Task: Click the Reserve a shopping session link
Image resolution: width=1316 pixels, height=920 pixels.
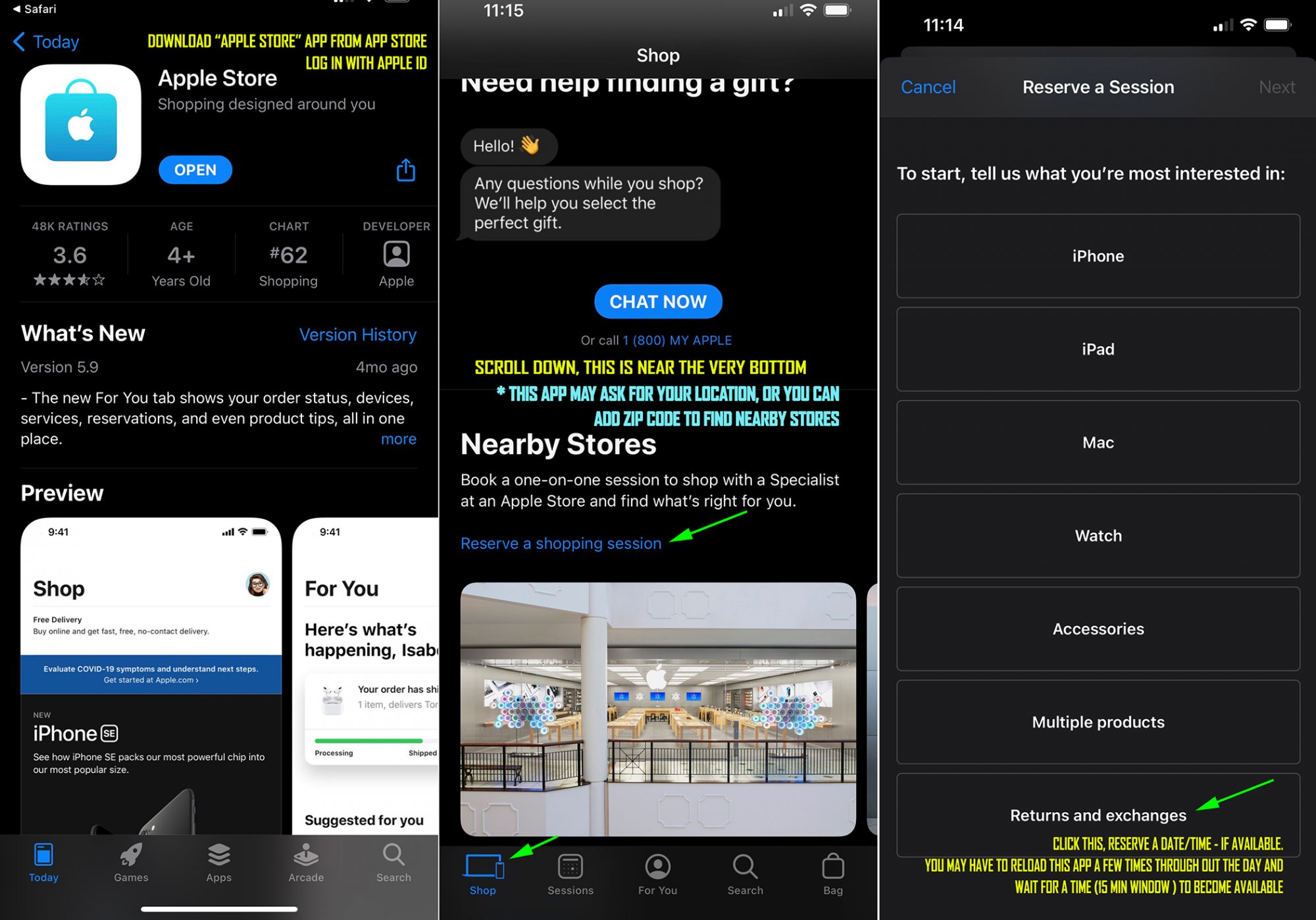Action: (560, 543)
